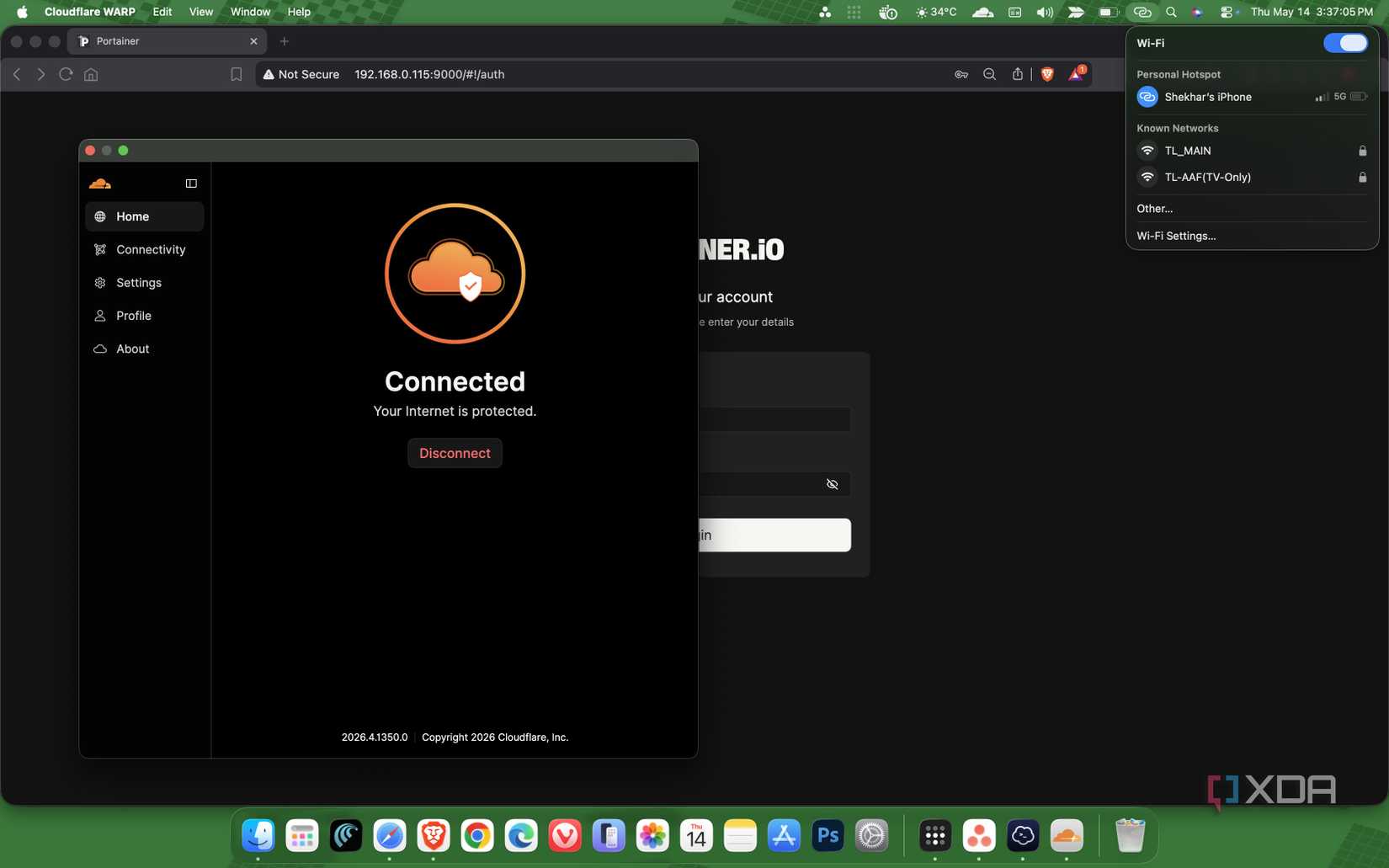
Task: Open the Edit menu
Action: coord(162,12)
